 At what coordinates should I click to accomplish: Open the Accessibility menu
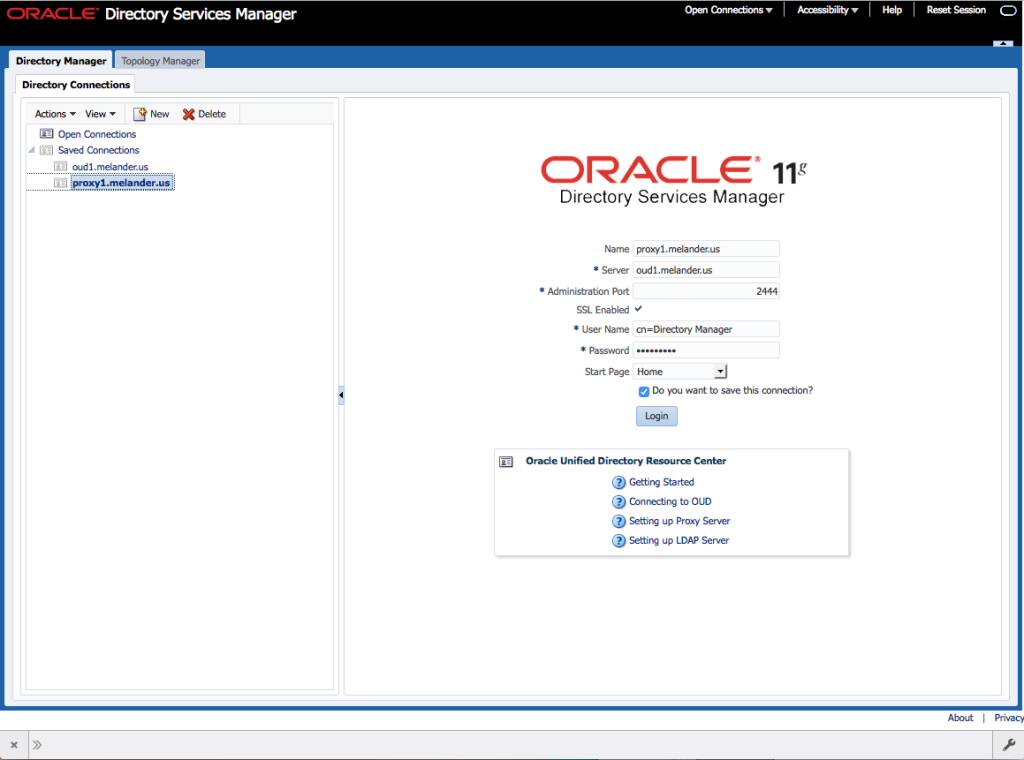(x=827, y=10)
